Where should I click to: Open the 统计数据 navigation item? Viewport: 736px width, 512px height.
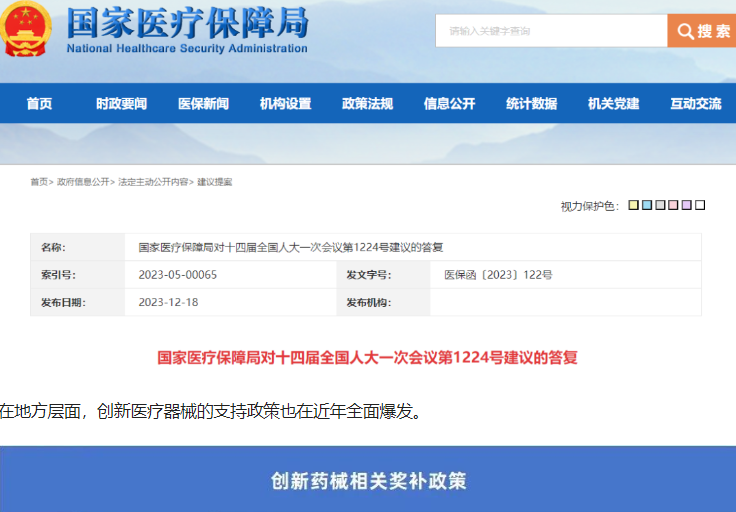[531, 103]
